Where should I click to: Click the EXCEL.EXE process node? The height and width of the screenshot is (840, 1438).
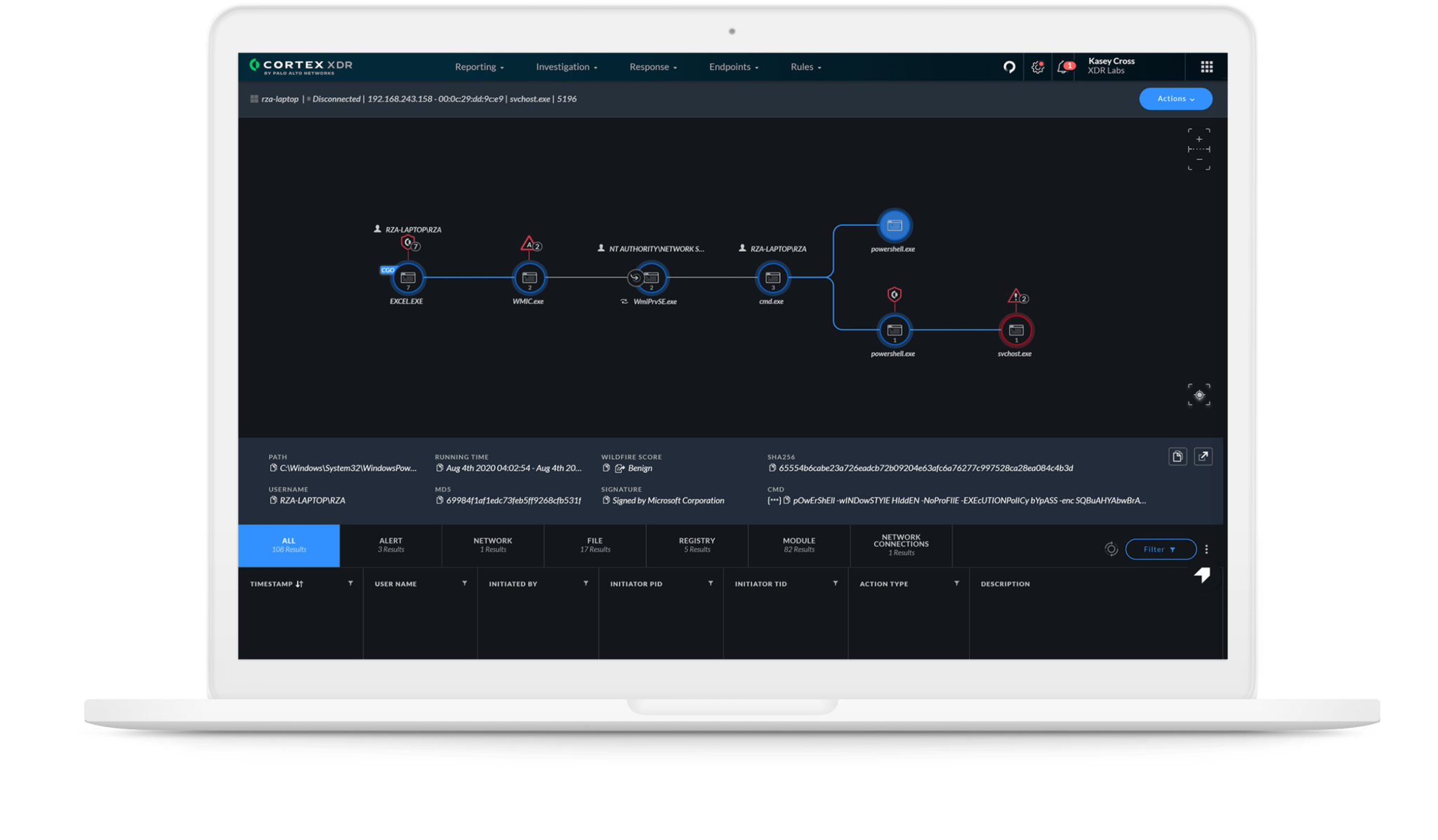click(x=408, y=278)
